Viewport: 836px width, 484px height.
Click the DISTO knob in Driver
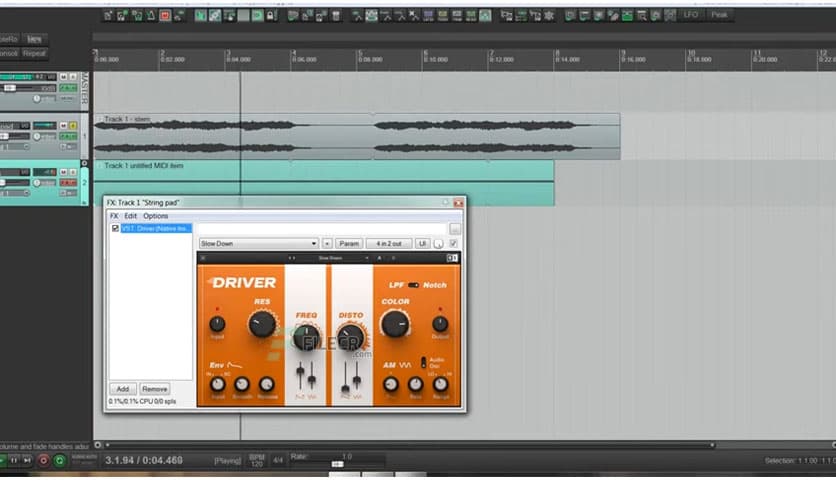coord(351,337)
